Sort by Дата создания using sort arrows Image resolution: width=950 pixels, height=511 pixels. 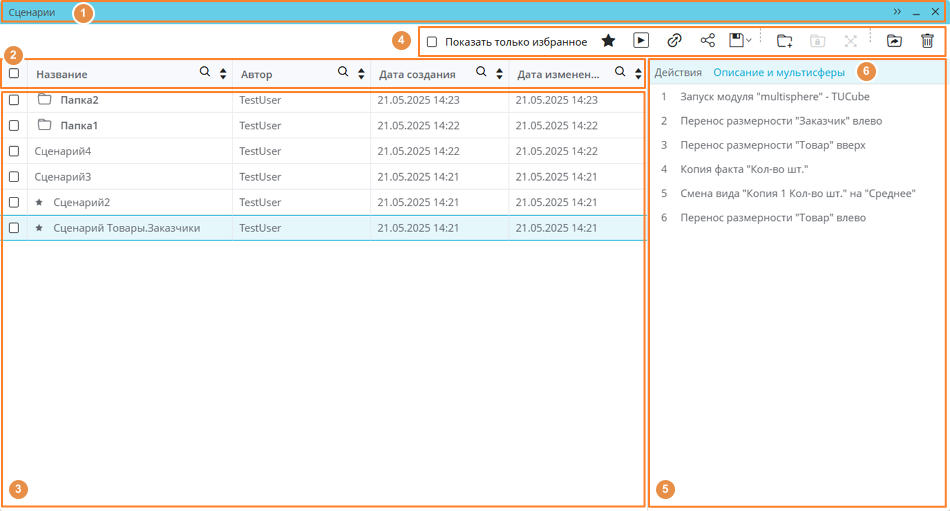coord(499,74)
